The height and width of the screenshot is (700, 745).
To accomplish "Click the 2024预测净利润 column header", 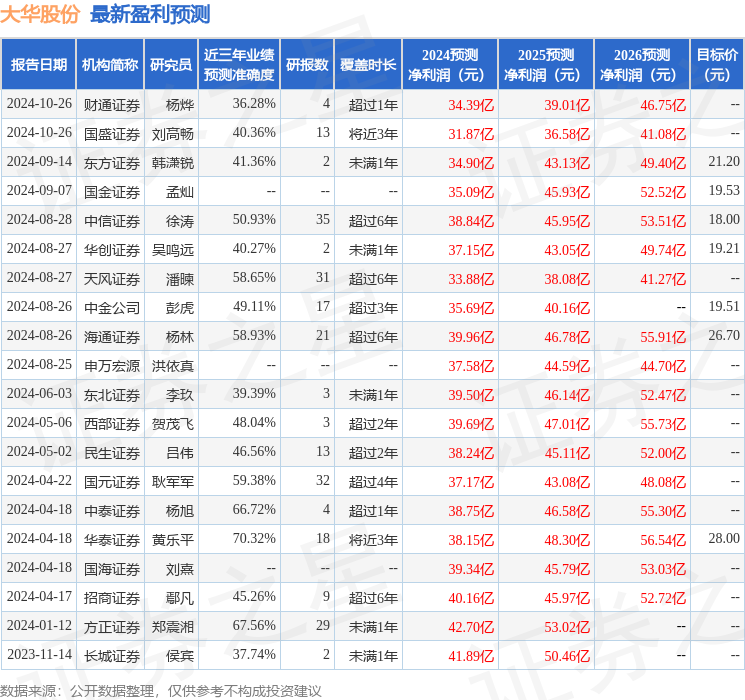I will pos(450,65).
